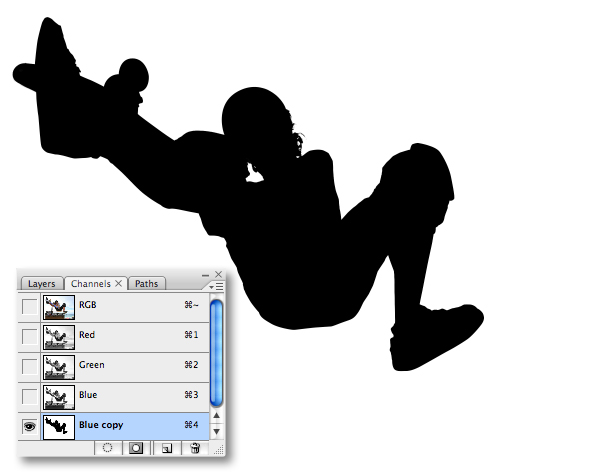This screenshot has height=473, width=600.
Task: Select the RGB thumbnail
Action: point(59,307)
